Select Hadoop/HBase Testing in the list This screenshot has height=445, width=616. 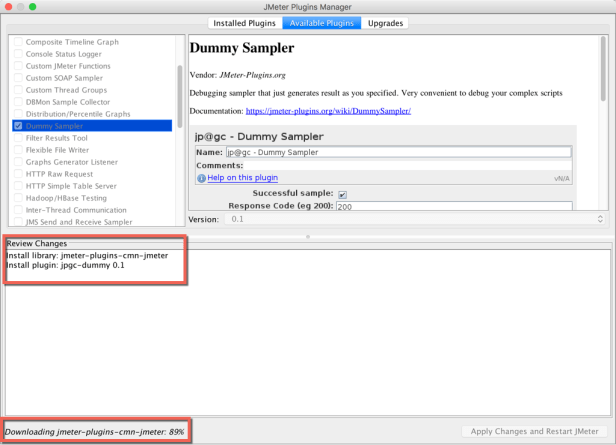(x=66, y=198)
